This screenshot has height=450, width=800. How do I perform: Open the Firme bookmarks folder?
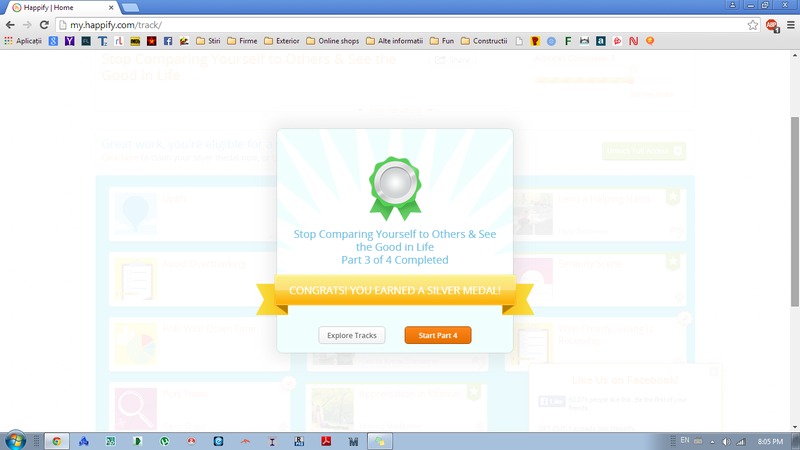[242, 41]
